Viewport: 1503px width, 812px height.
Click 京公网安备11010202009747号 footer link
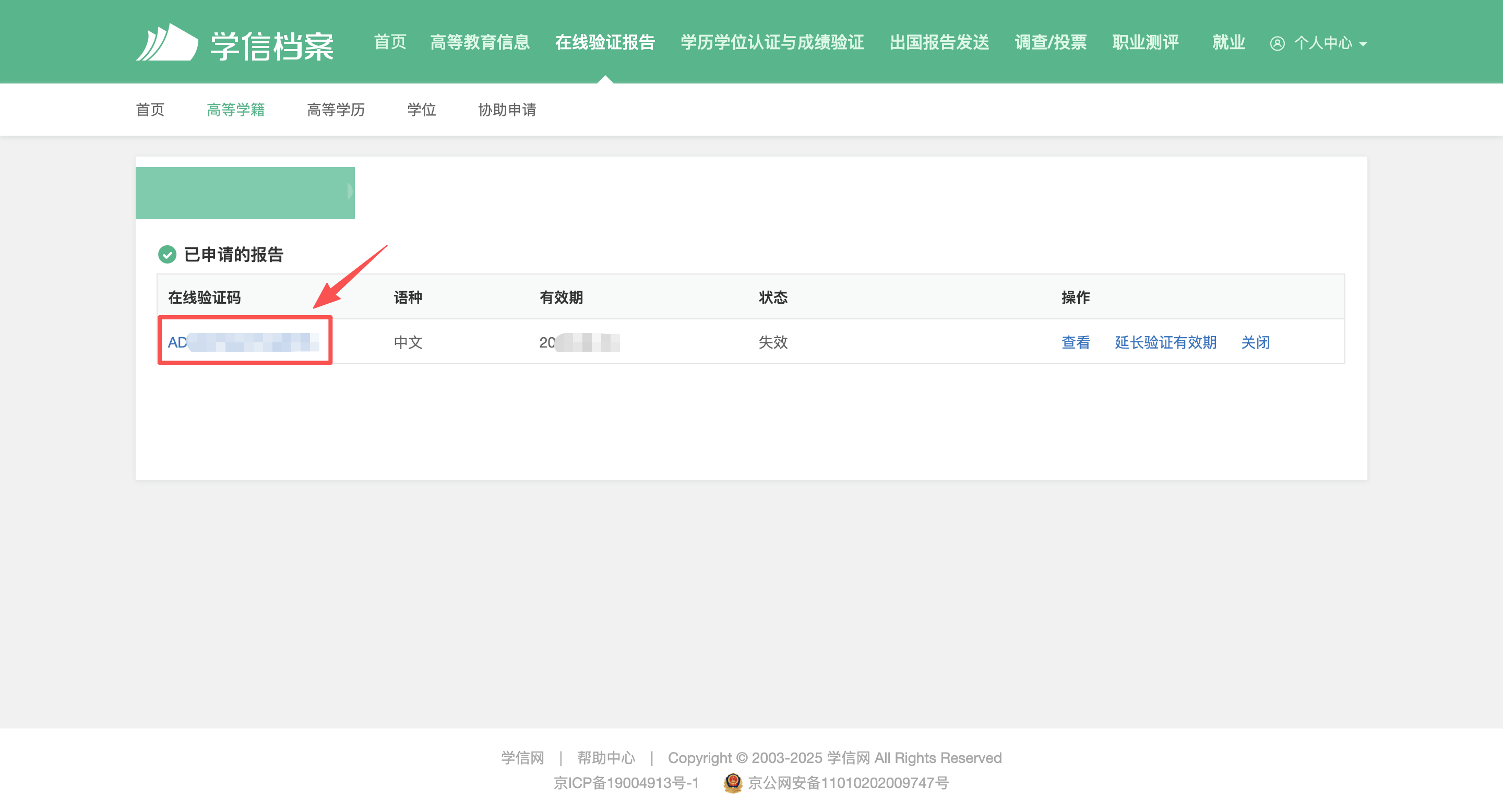[x=848, y=783]
